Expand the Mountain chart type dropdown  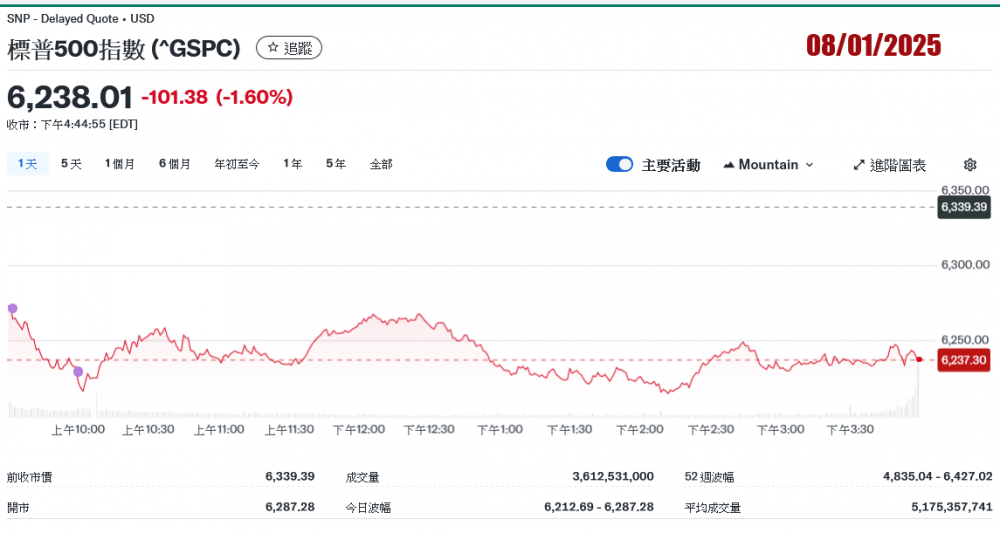(x=768, y=165)
